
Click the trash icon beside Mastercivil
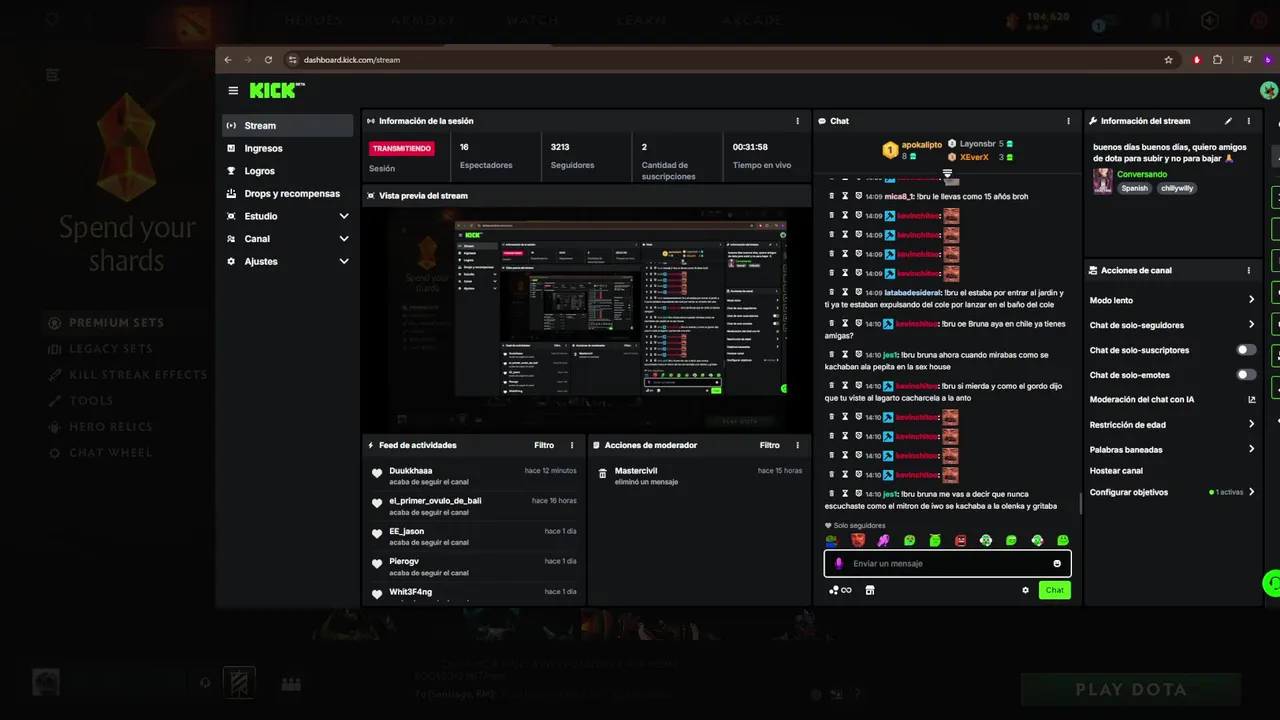pyautogui.click(x=602, y=473)
